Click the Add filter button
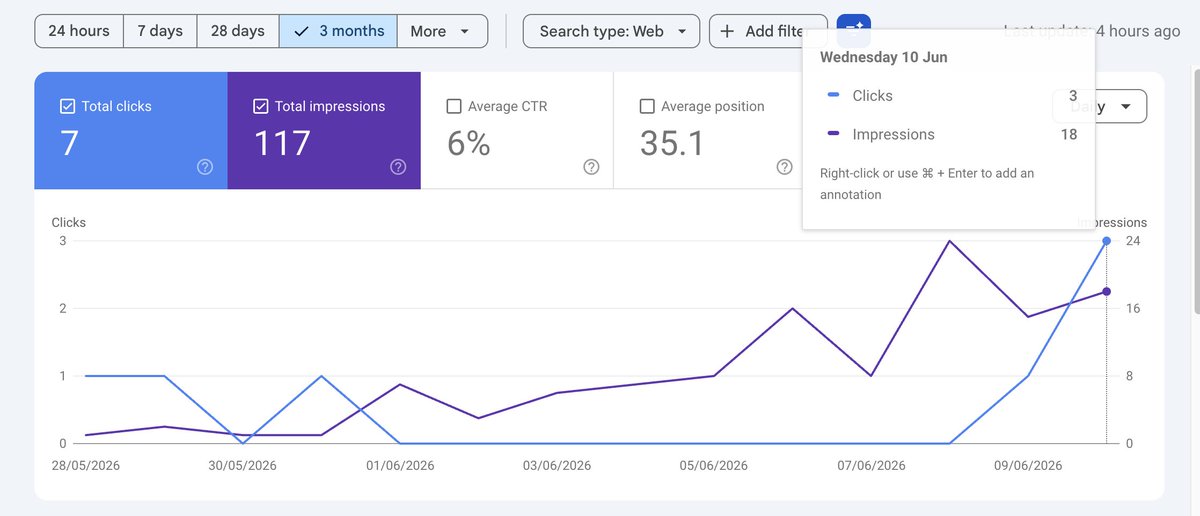 click(768, 31)
